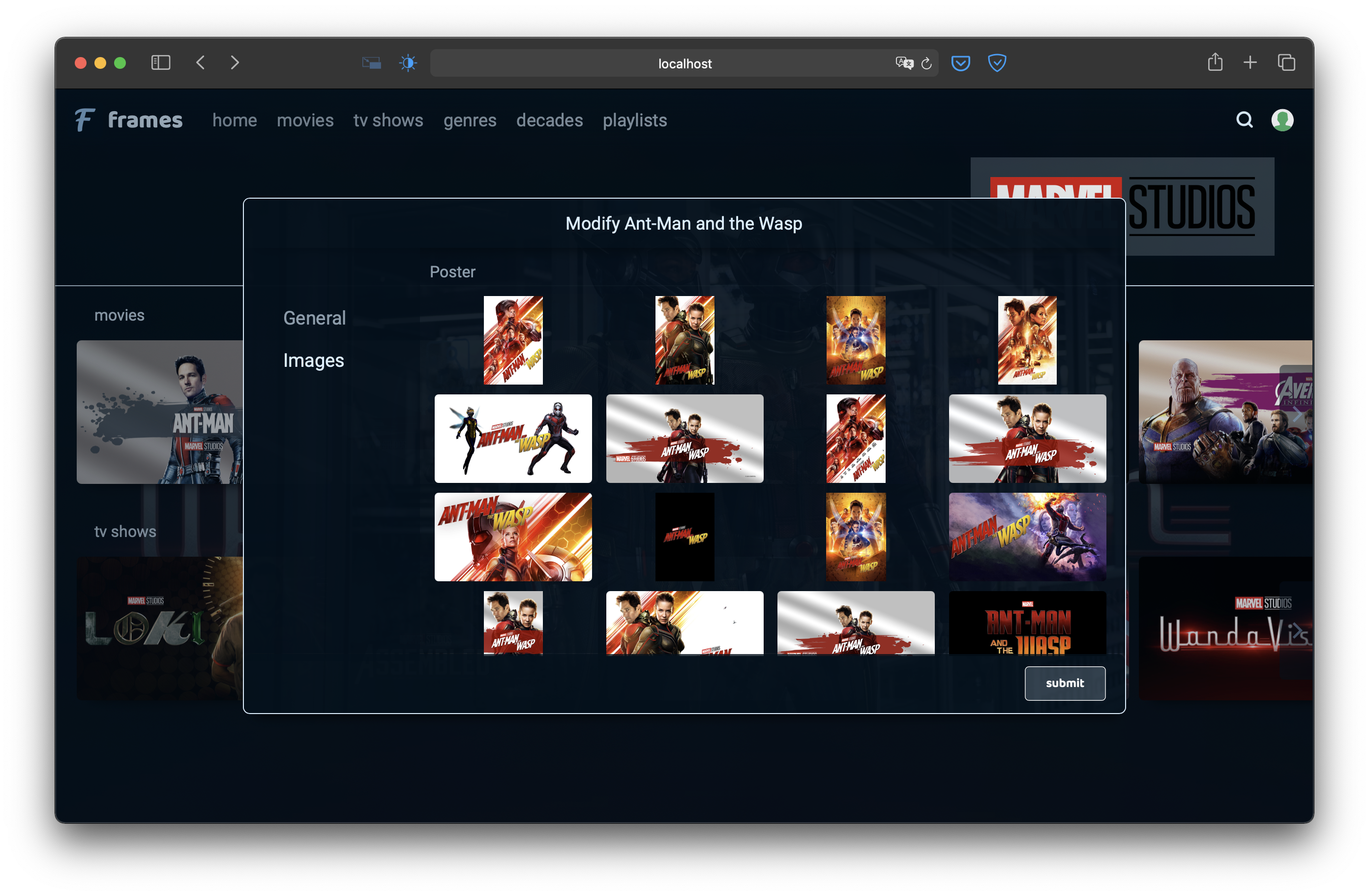Screen dimensions: 1369x896
Task: Open new tab with plus icon
Action: [x=1250, y=62]
